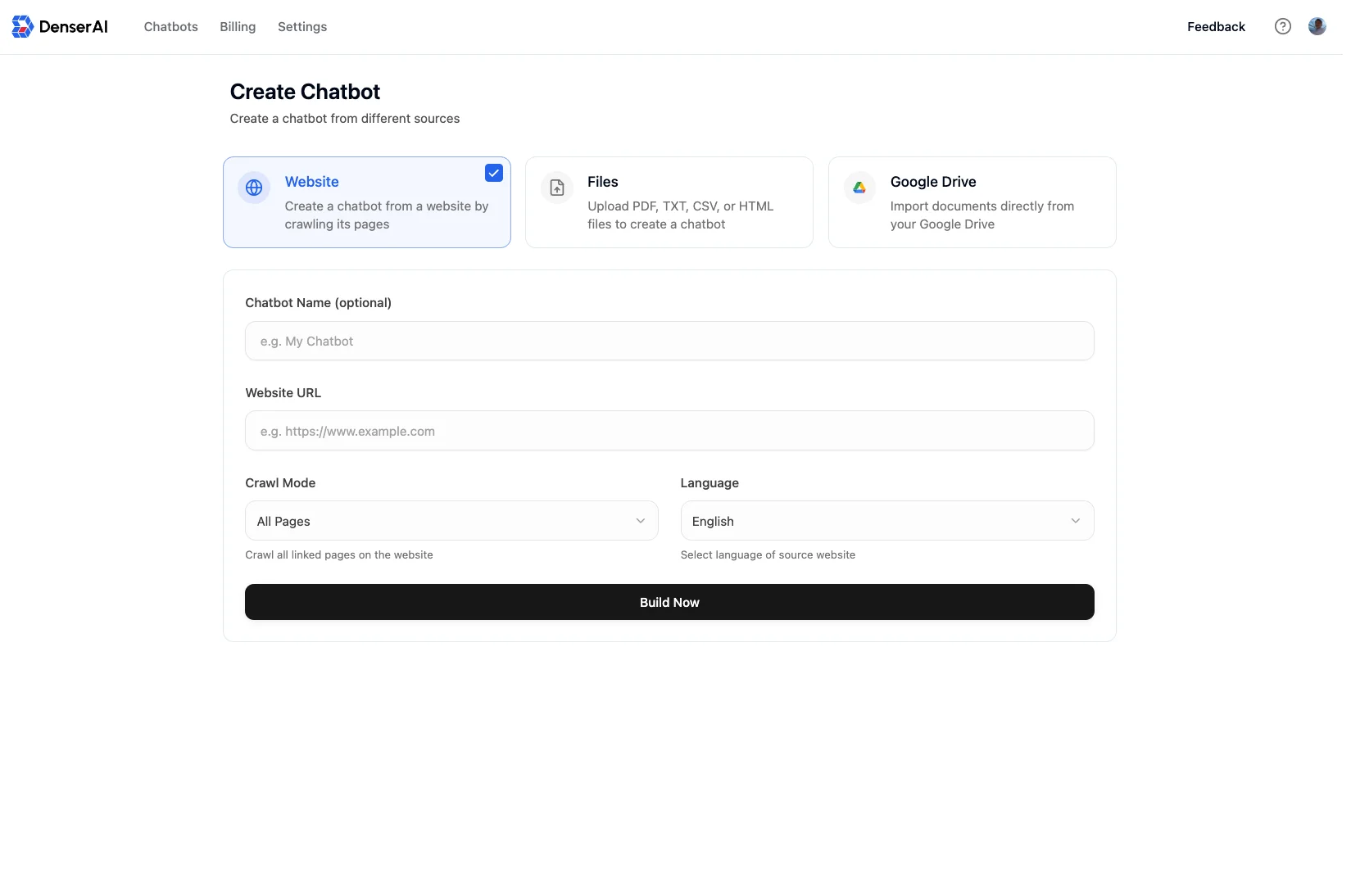Image resolution: width=1351 pixels, height=896 pixels.
Task: Open the Crawl Mode dropdown
Action: tap(451, 521)
